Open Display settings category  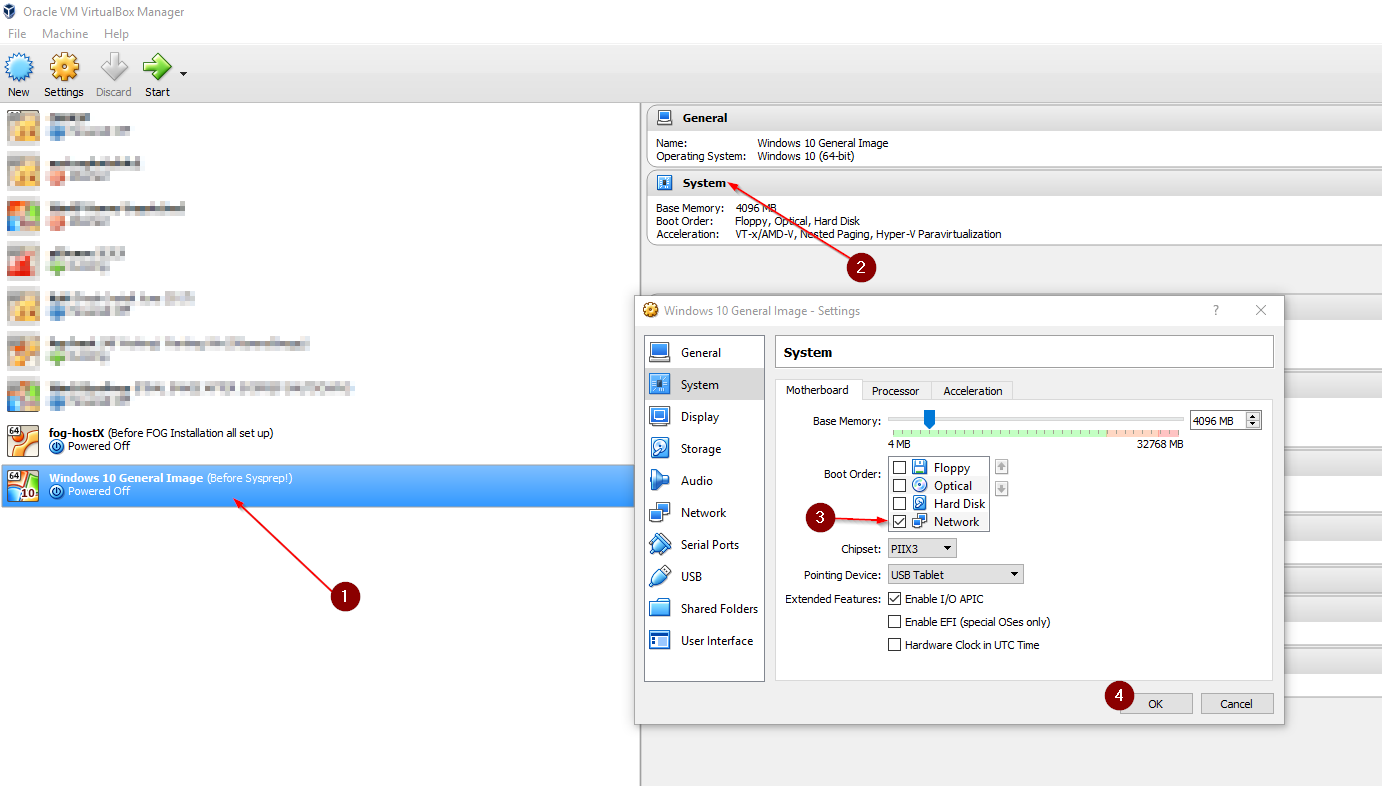click(x=704, y=417)
